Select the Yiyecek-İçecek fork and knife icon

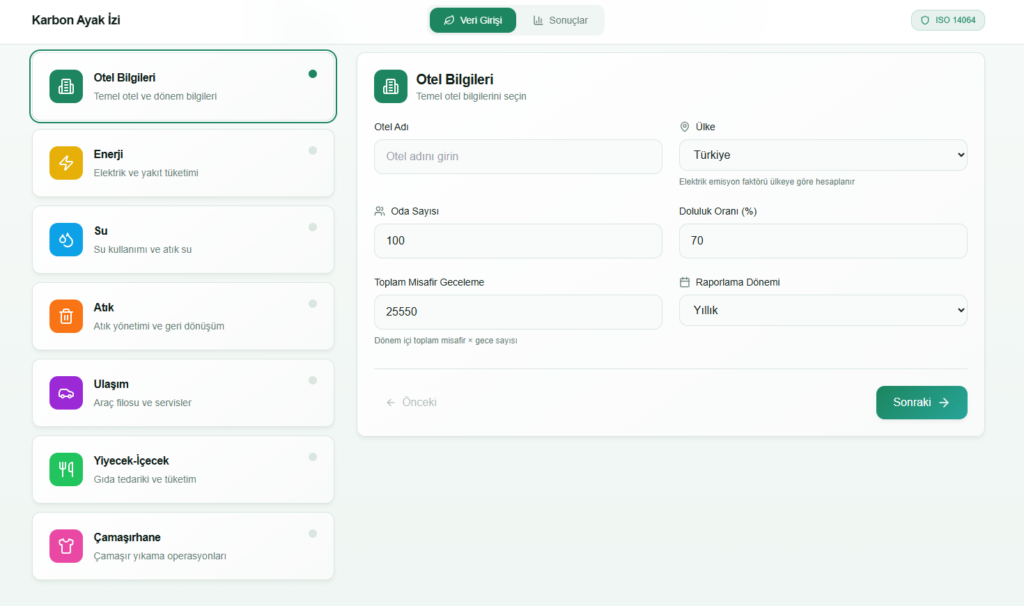(x=66, y=469)
